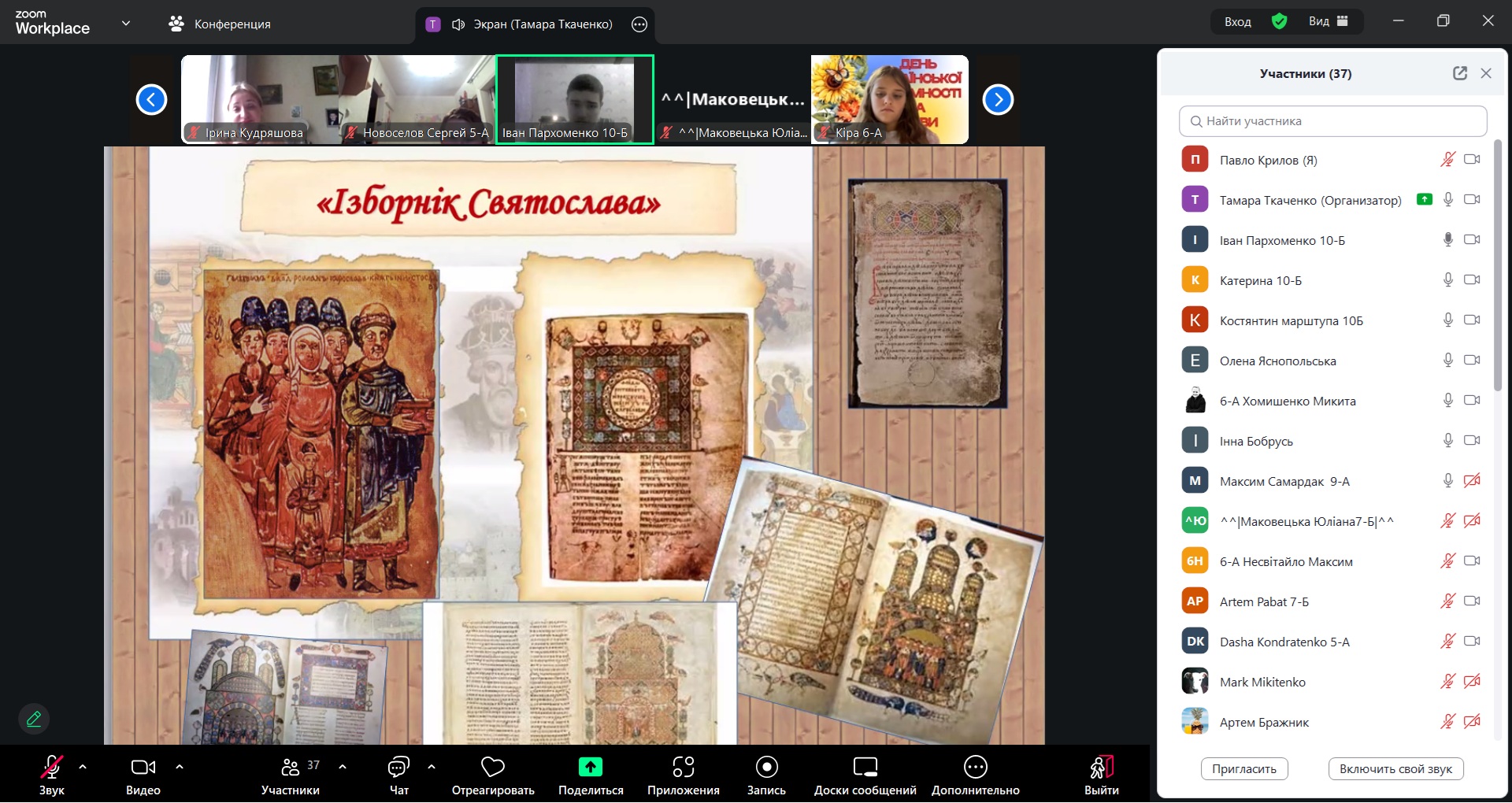Viewport: 1512px width, 803px height.
Task: Open the Дополнительно more options icon
Action: pyautogui.click(x=975, y=767)
